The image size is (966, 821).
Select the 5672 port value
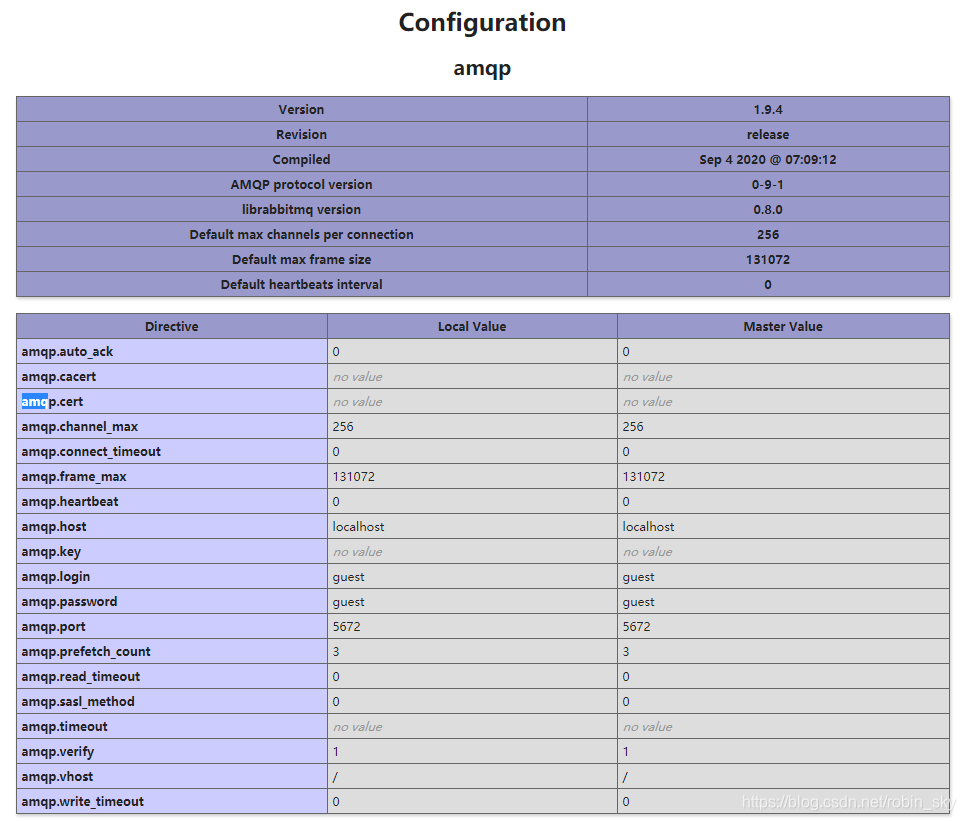[347, 626]
